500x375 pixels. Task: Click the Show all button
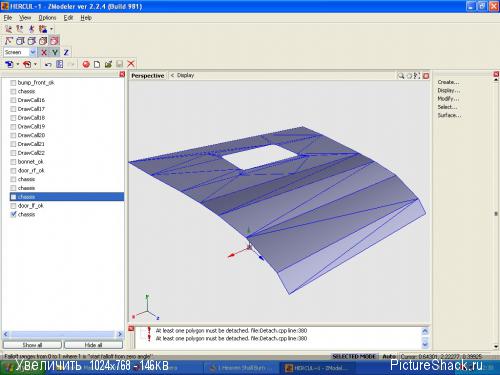[x=32, y=345]
